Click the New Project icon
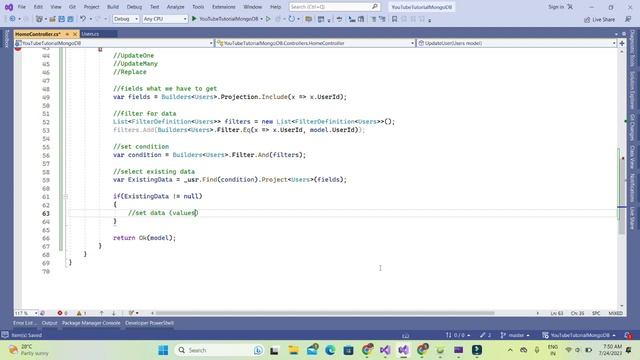Viewport: 640px width, 360px height. point(39,19)
